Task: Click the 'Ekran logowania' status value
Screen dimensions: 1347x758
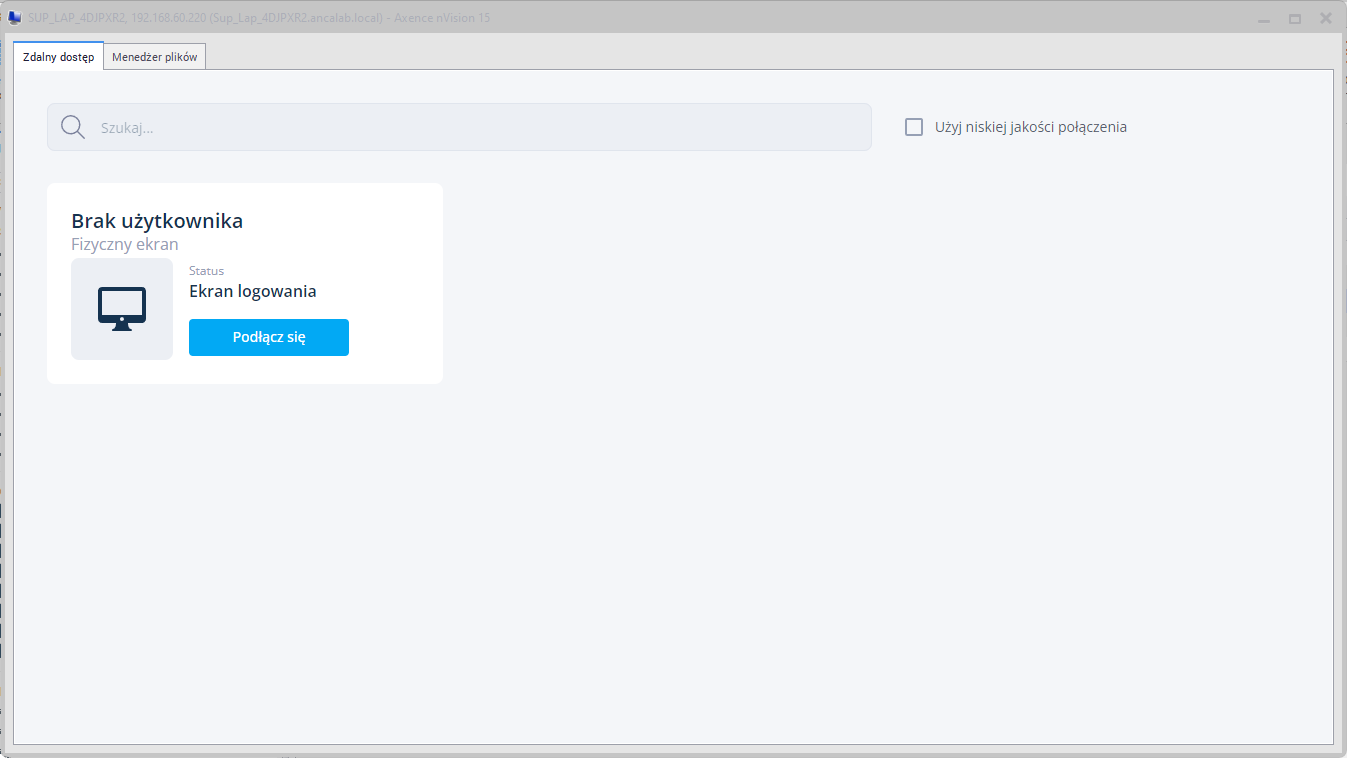Action: click(253, 292)
